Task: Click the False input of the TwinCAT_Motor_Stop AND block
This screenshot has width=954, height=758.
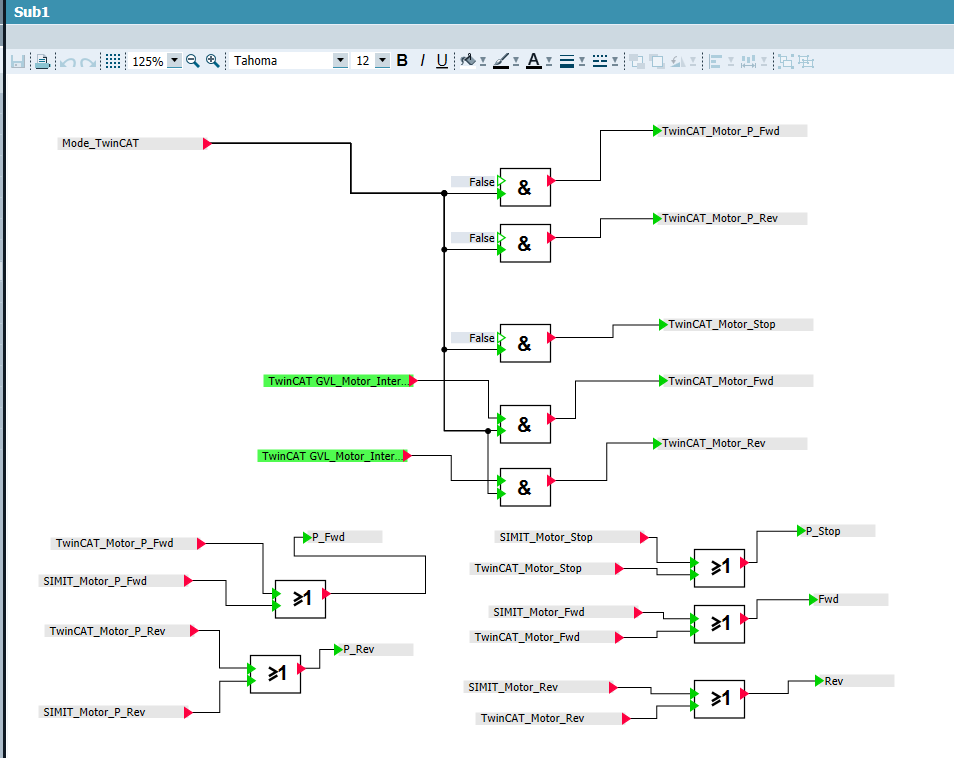Action: point(478,338)
